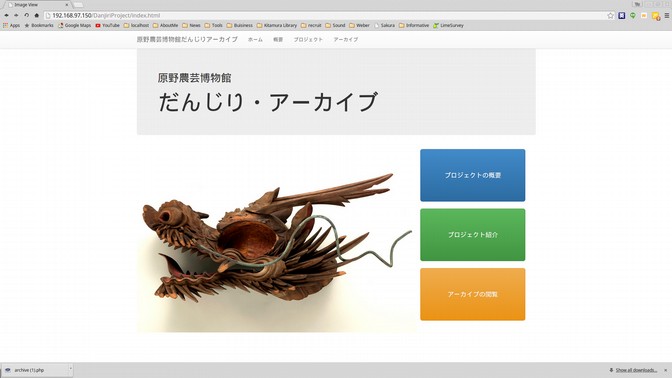Viewport: 672px width, 378px height.
Task: Close the Image View tab
Action: coord(67,5)
